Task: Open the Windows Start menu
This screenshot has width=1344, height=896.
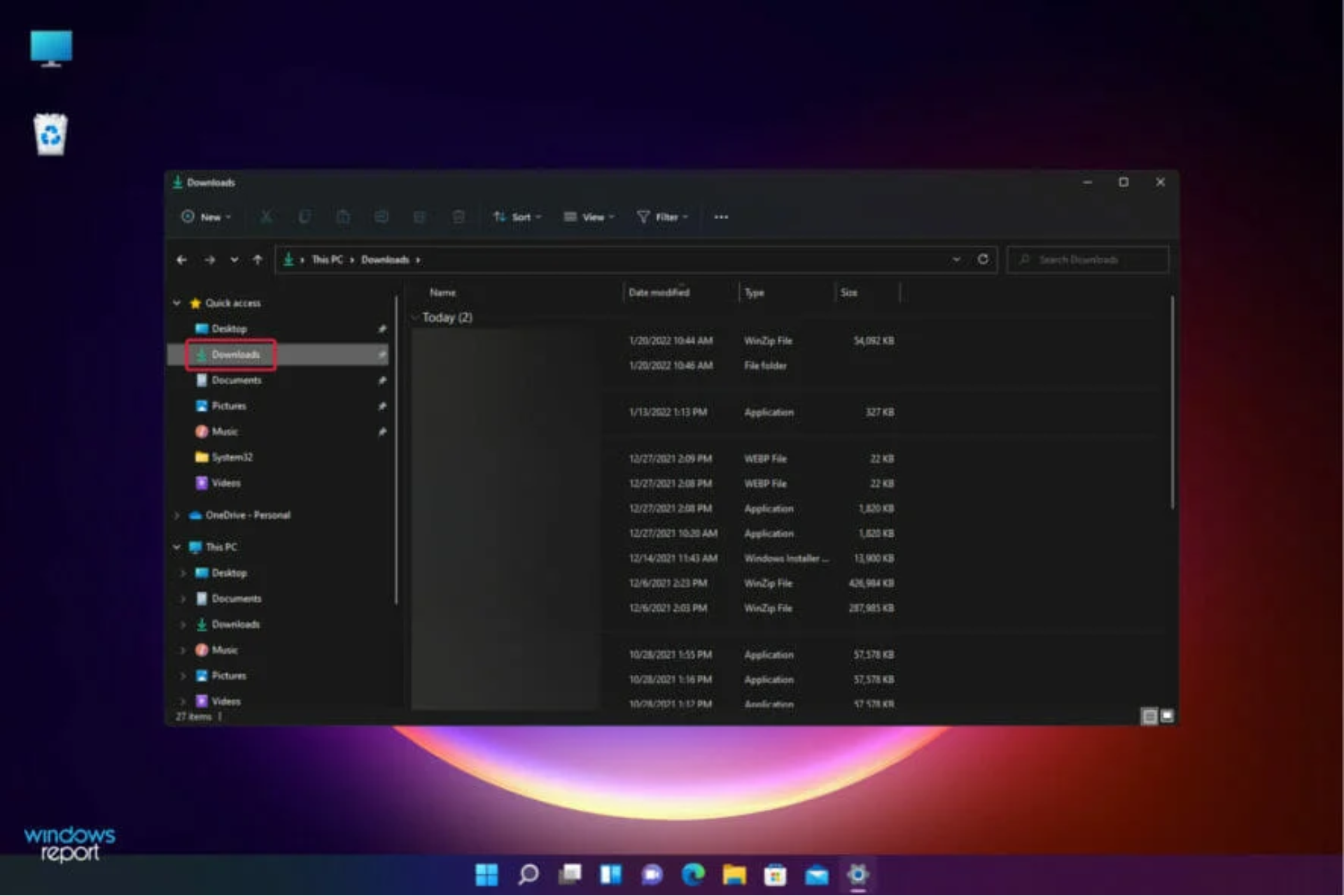Action: click(486, 874)
